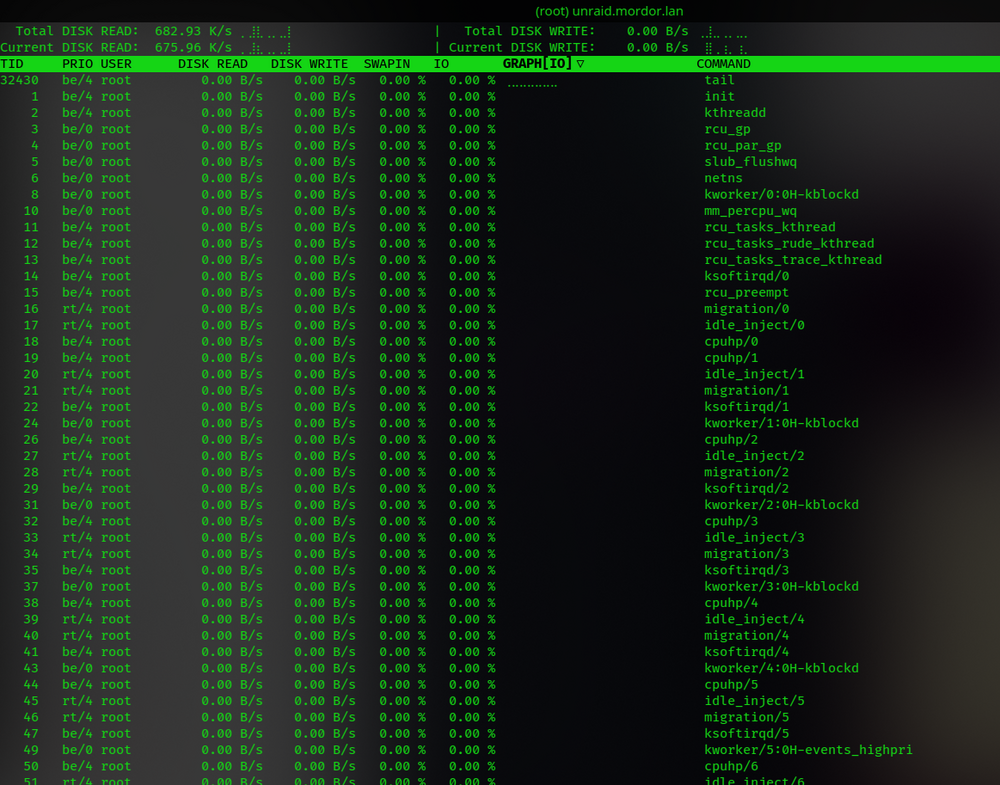The height and width of the screenshot is (785, 1000).
Task: Click the 'ksoftirqd/2' command
Action: coord(747,488)
